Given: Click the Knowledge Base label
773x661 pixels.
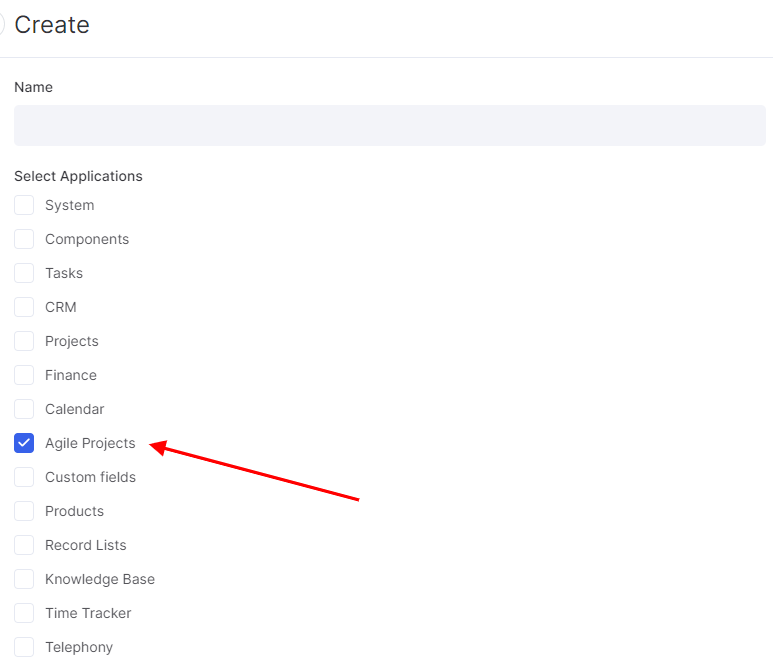Looking at the screenshot, I should pos(100,579).
